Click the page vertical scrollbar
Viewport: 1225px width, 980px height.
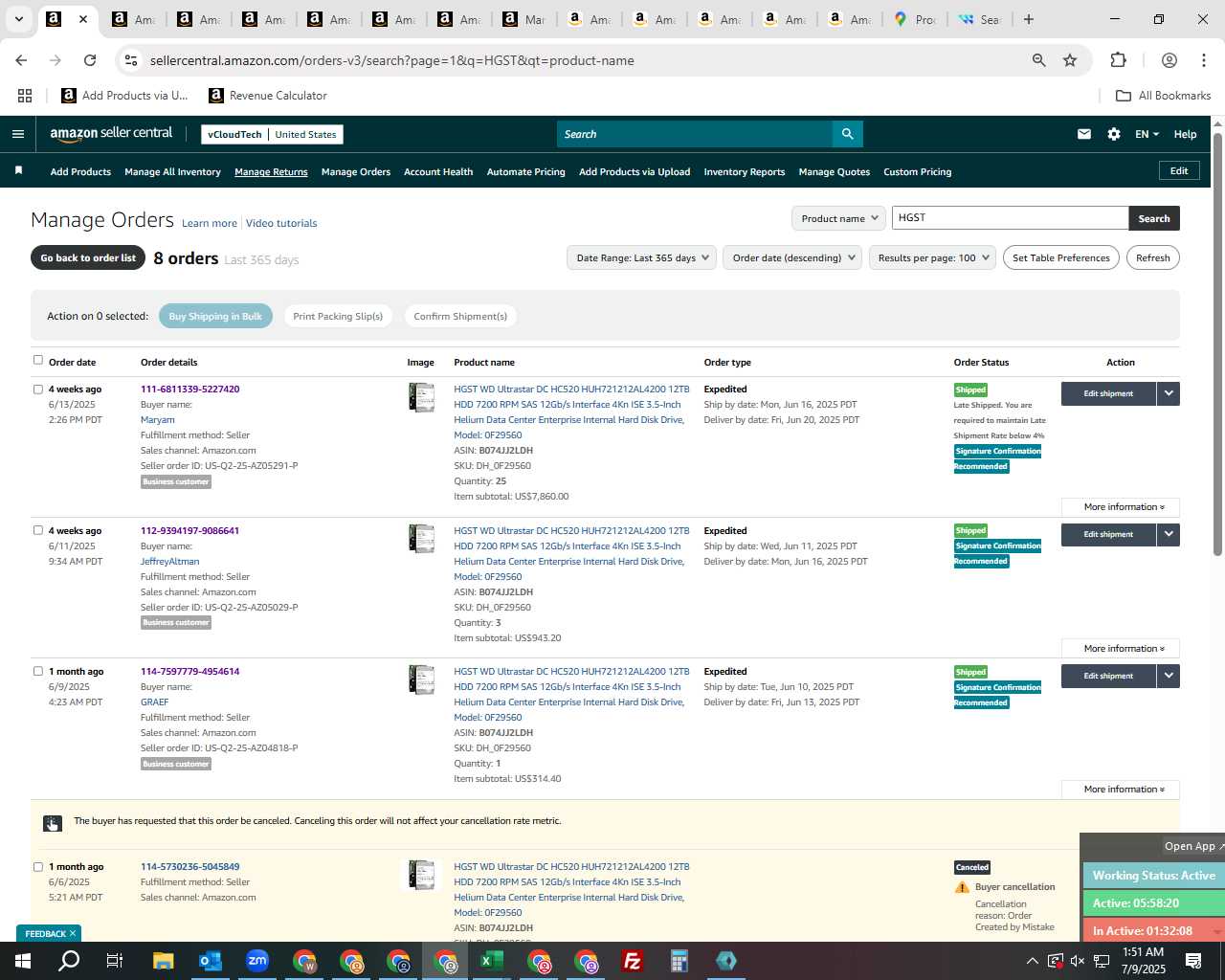tap(1217, 345)
